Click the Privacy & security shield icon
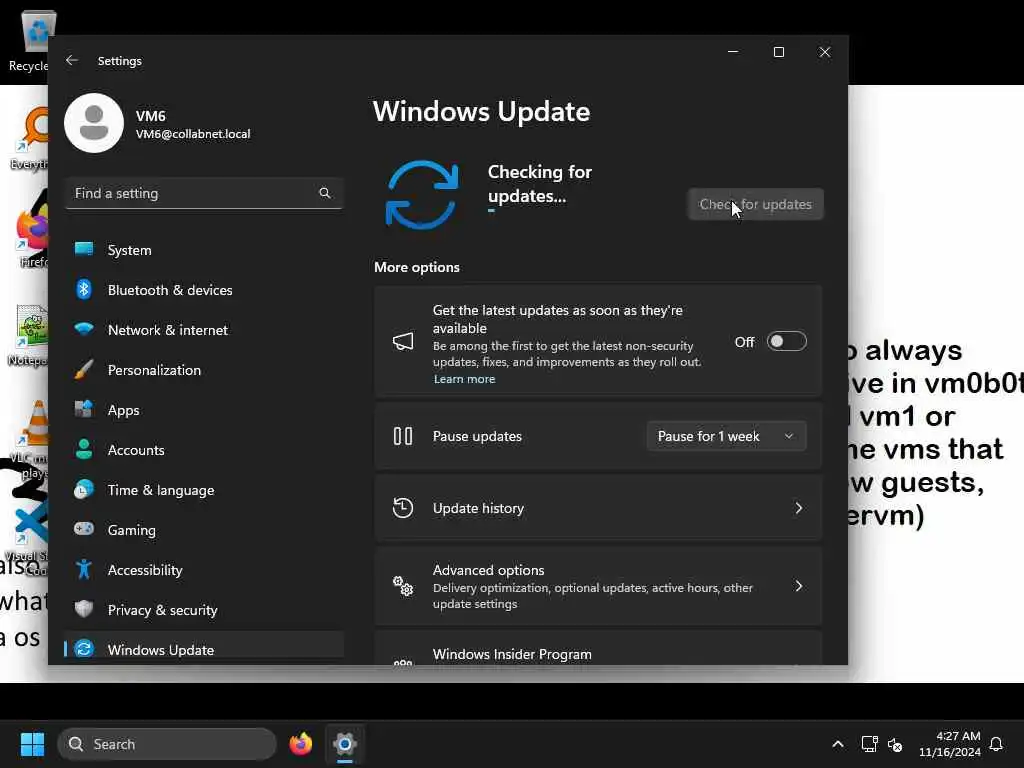This screenshot has width=1024, height=768. pos(84,609)
